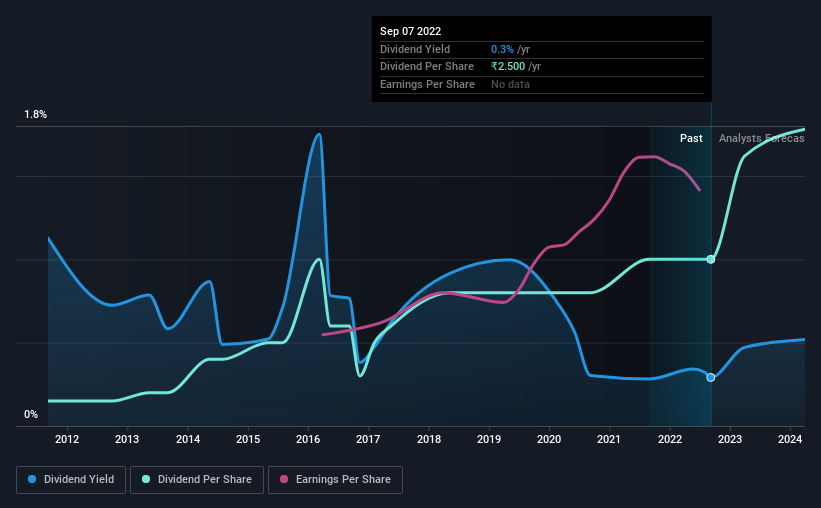821x508 pixels.
Task: Click the 1.8% y-axis label
Action: tap(36, 114)
